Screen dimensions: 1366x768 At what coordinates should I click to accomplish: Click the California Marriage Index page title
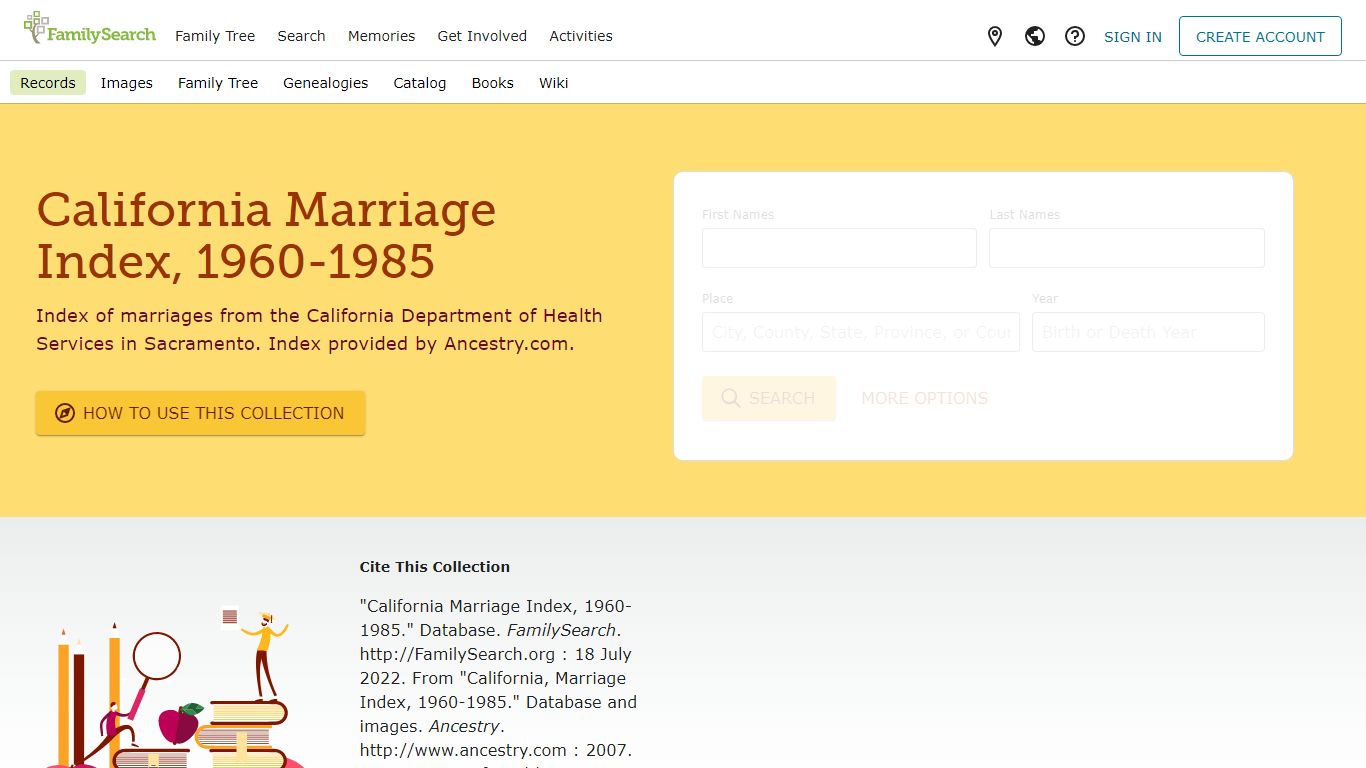[266, 236]
